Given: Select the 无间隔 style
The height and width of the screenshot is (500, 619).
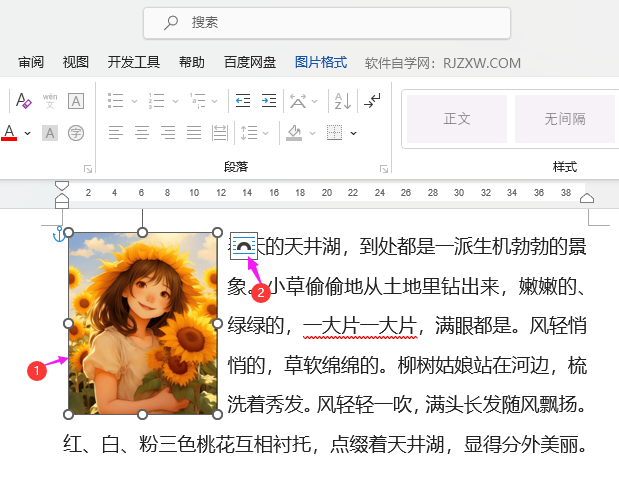Looking at the screenshot, I should (x=565, y=119).
